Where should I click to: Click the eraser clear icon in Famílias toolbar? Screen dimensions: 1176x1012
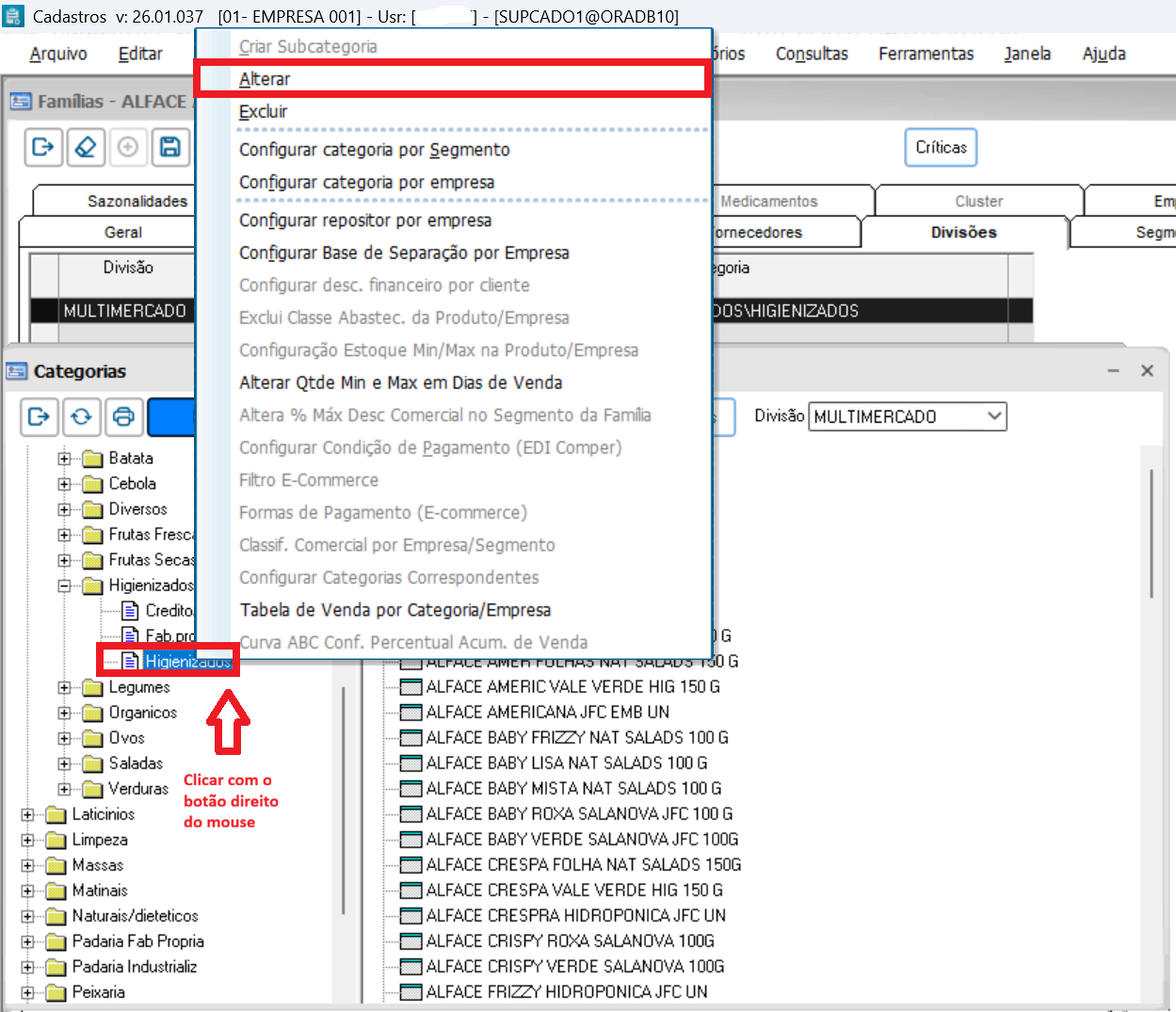point(86,148)
